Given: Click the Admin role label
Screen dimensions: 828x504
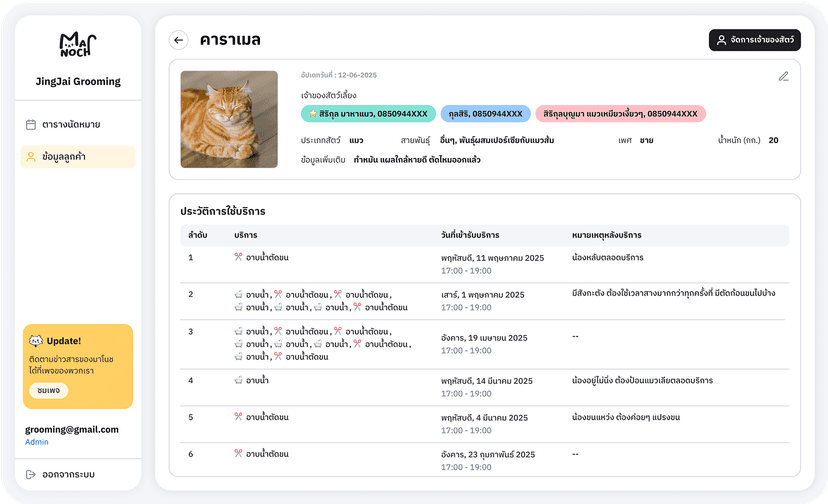Looking at the screenshot, I should pyautogui.click(x=37, y=442).
